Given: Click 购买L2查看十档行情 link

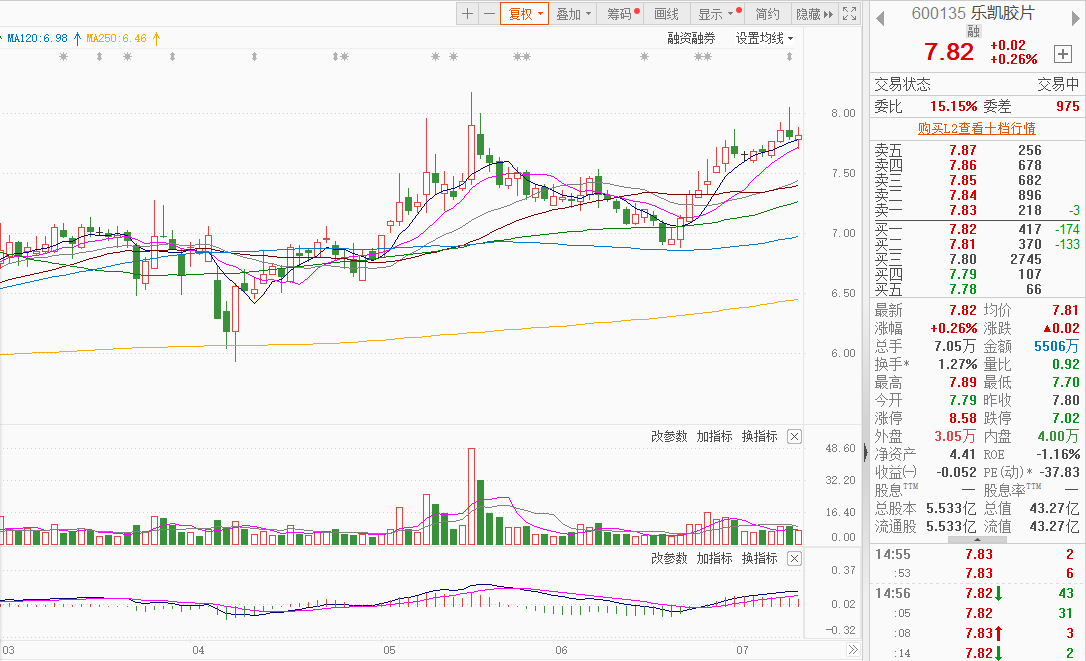Looking at the screenshot, I should click(977, 128).
